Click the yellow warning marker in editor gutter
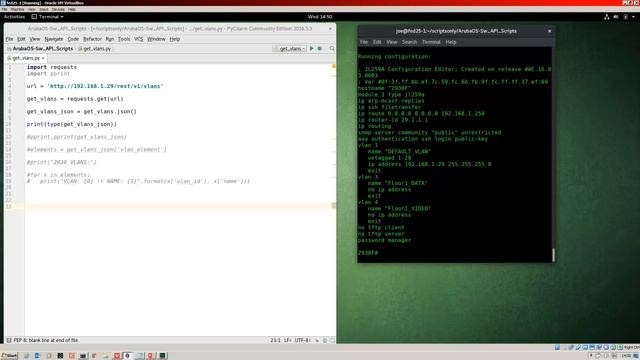 point(333,66)
